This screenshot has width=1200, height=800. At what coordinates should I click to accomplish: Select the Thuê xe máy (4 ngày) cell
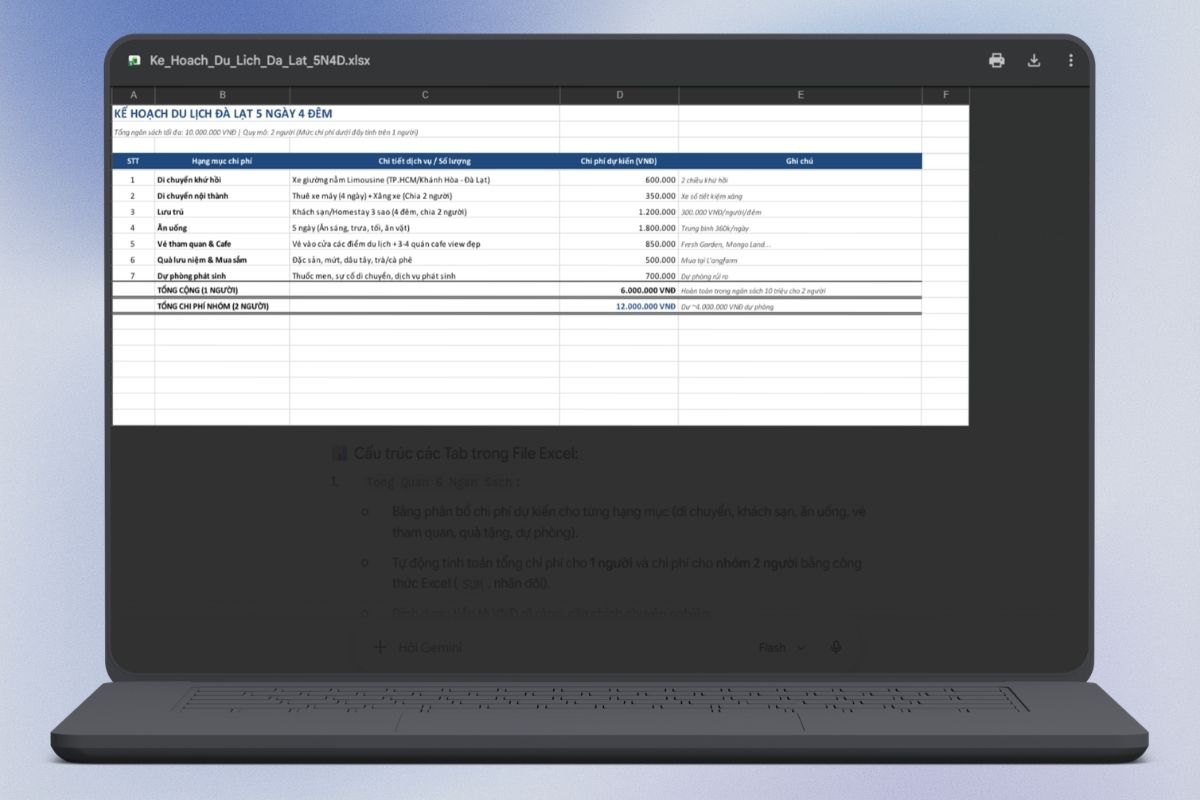click(x=425, y=196)
